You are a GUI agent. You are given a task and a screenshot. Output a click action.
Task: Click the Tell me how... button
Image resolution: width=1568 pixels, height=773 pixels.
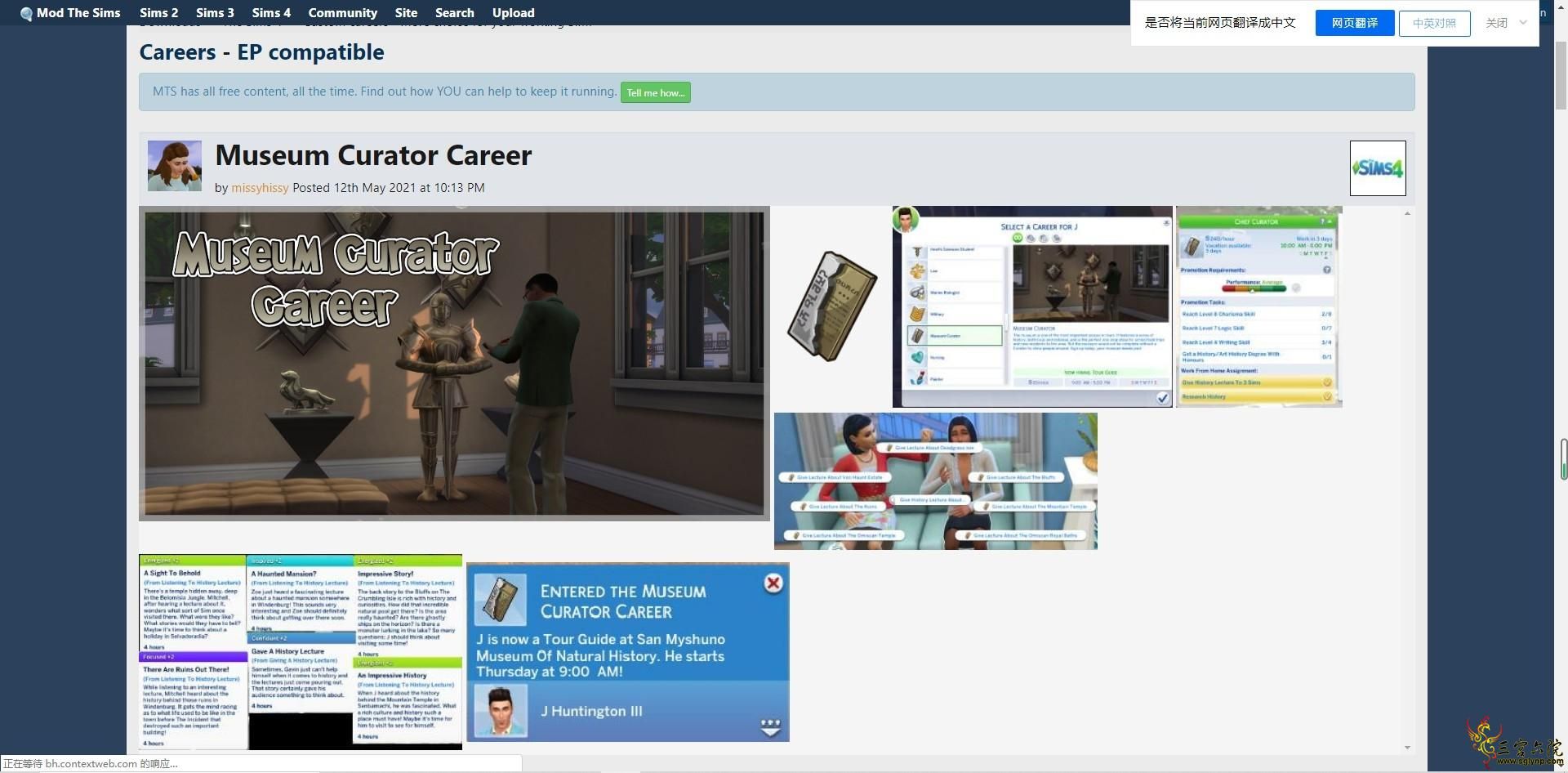tap(655, 92)
